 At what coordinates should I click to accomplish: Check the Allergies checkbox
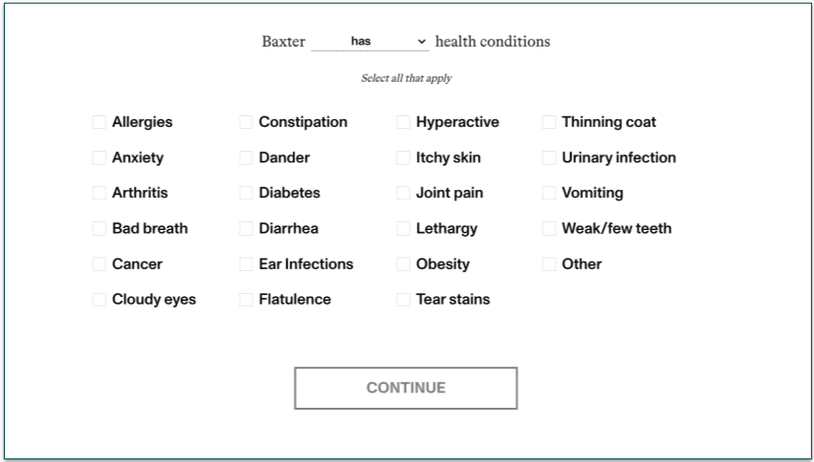coord(99,122)
